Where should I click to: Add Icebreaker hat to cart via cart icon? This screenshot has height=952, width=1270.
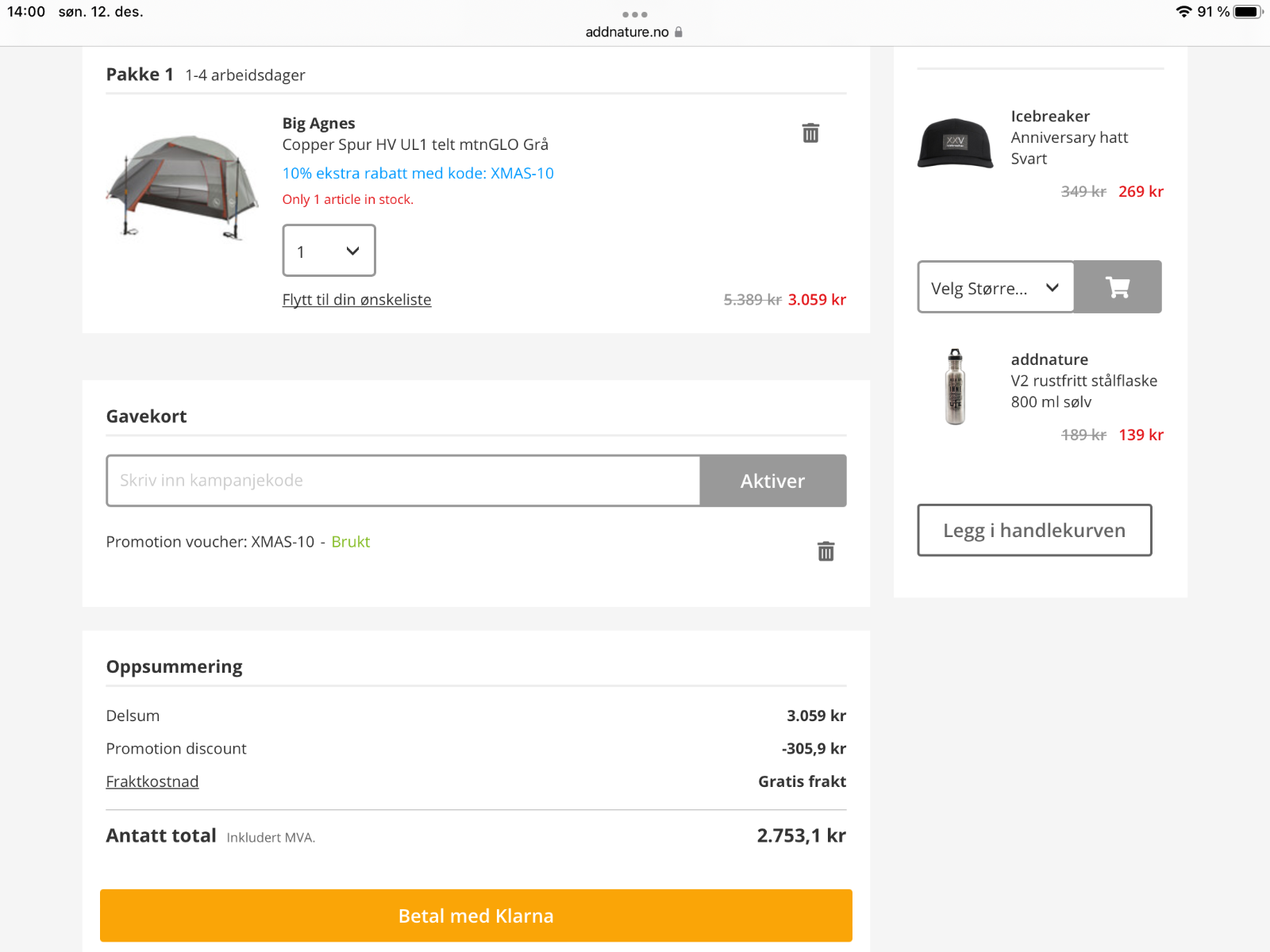click(x=1118, y=287)
